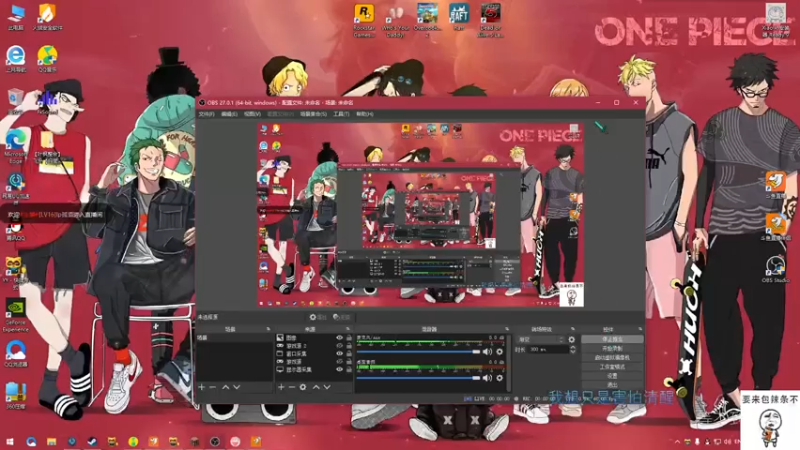Open the Rockstar Games desktop shortcut

[364, 20]
